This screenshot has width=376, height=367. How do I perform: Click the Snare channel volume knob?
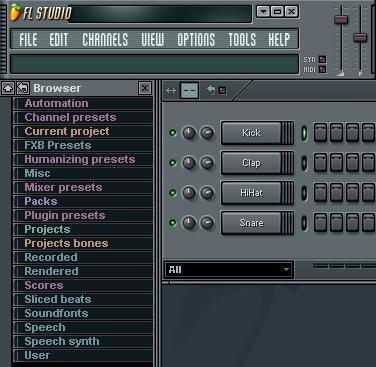(207, 223)
